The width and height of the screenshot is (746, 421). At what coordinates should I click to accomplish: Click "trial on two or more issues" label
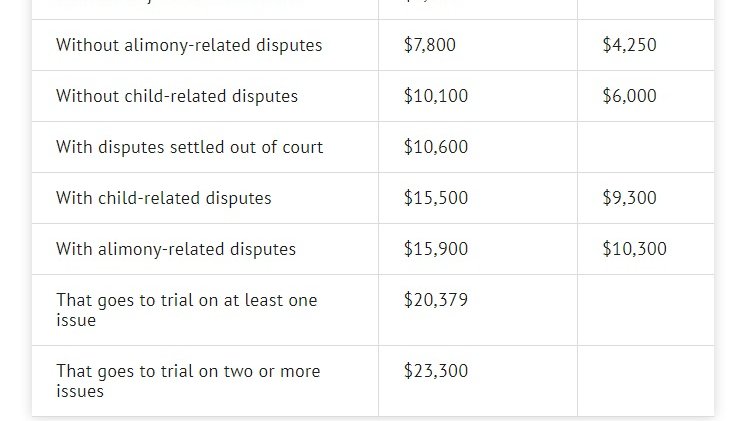(188, 381)
